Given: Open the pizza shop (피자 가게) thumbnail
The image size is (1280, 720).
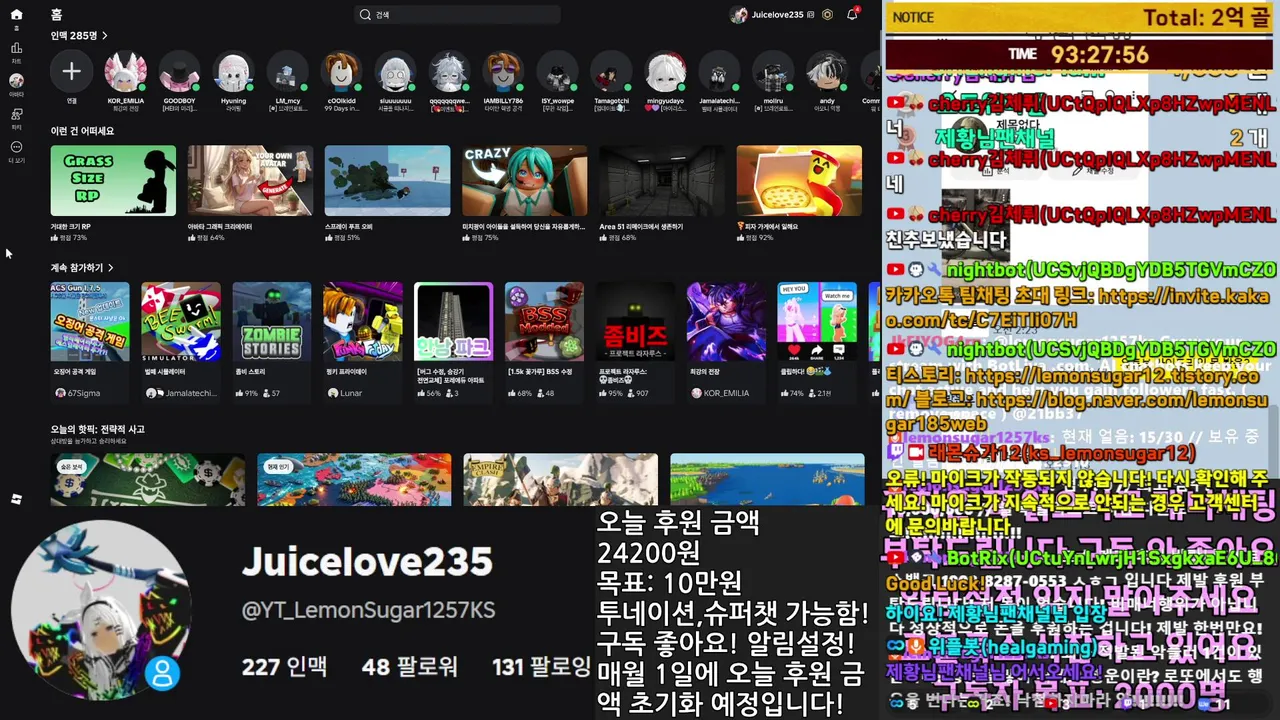Looking at the screenshot, I should tap(799, 181).
